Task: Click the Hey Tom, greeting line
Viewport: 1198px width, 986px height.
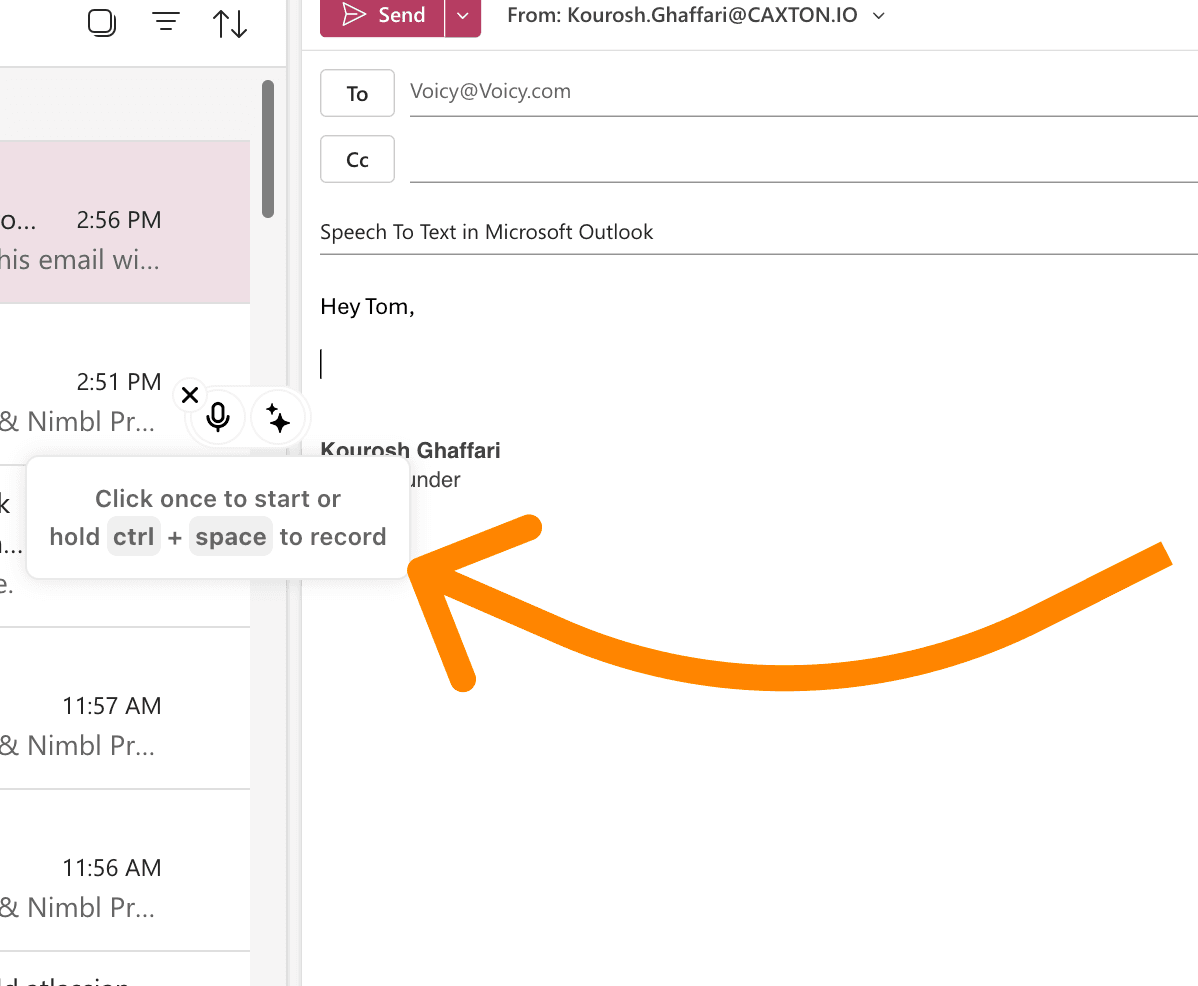Action: pos(367,307)
